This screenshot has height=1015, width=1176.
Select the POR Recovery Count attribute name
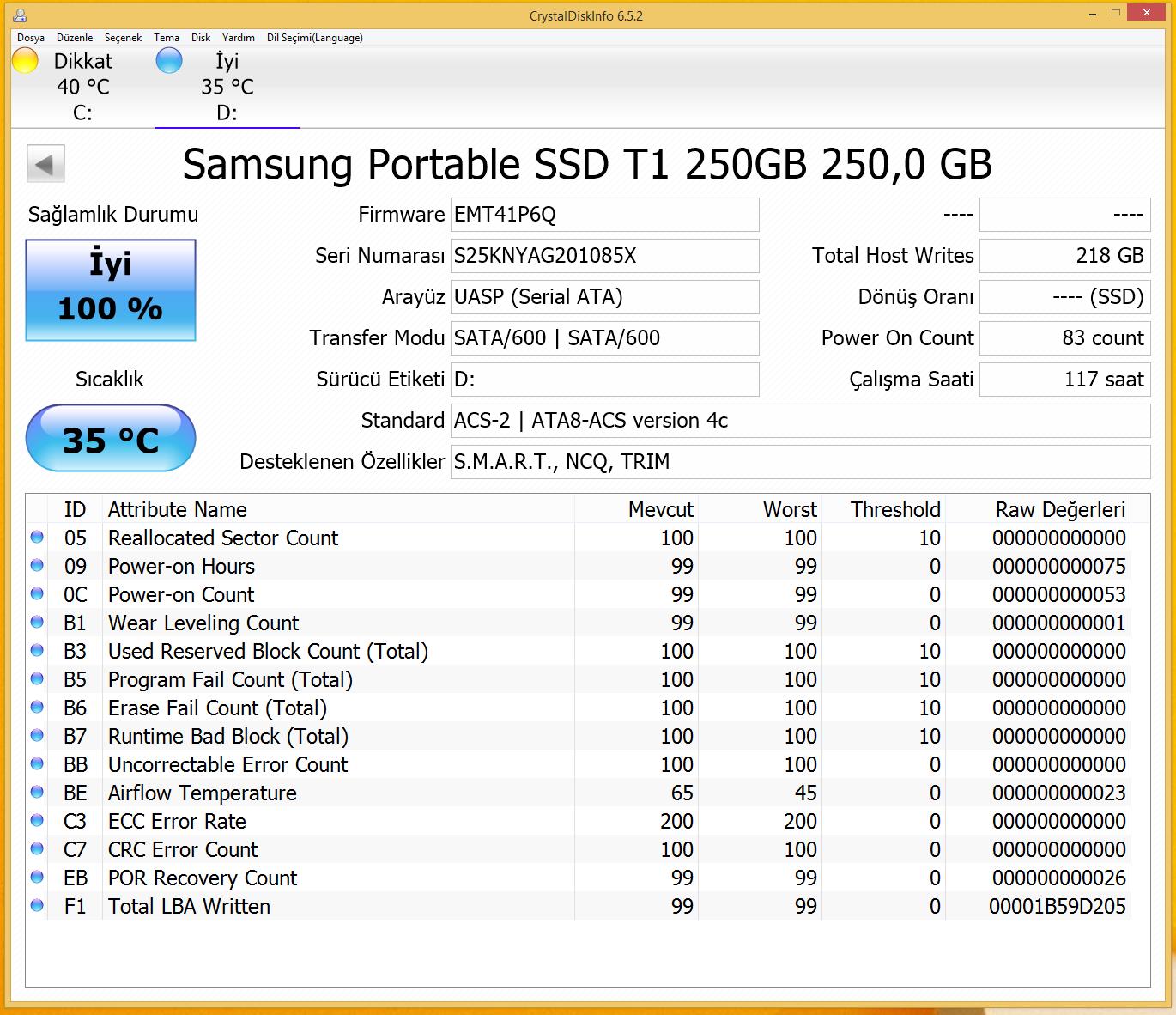click(203, 878)
